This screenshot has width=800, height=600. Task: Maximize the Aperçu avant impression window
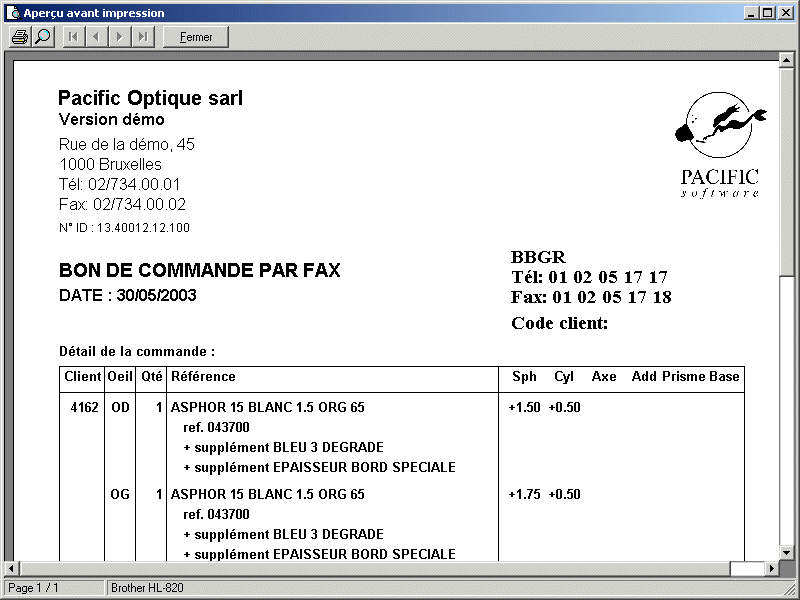(x=767, y=13)
